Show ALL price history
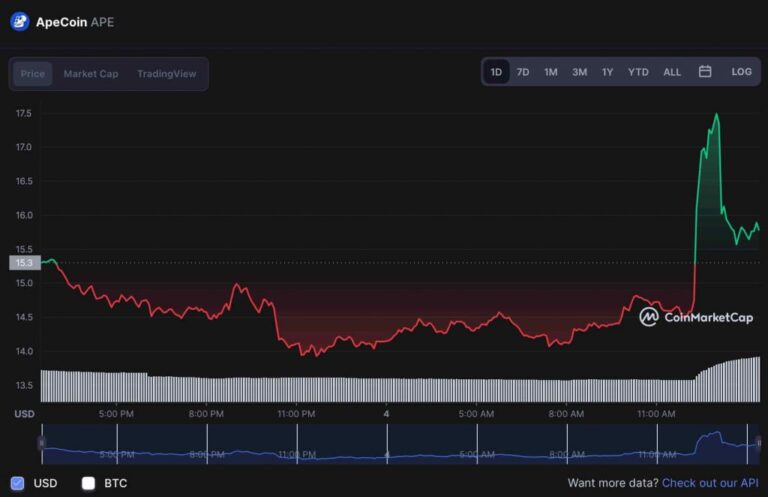Image resolution: width=768 pixels, height=497 pixels. [672, 72]
